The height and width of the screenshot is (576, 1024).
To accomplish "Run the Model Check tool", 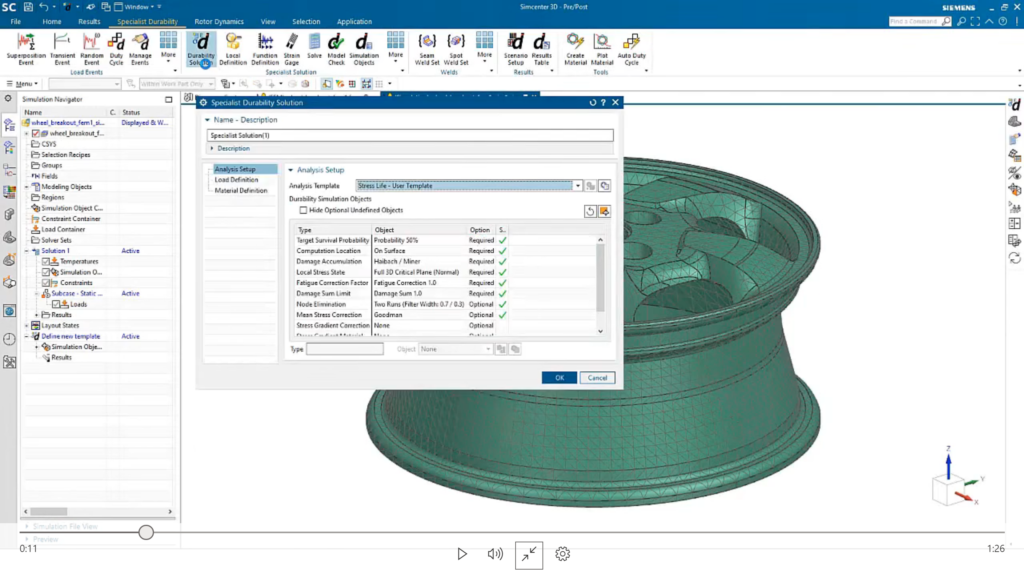I will (x=337, y=46).
